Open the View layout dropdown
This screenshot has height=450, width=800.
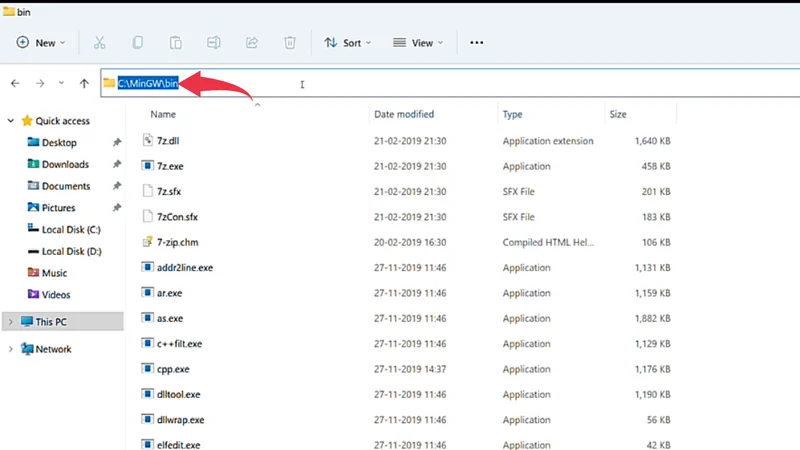419,43
